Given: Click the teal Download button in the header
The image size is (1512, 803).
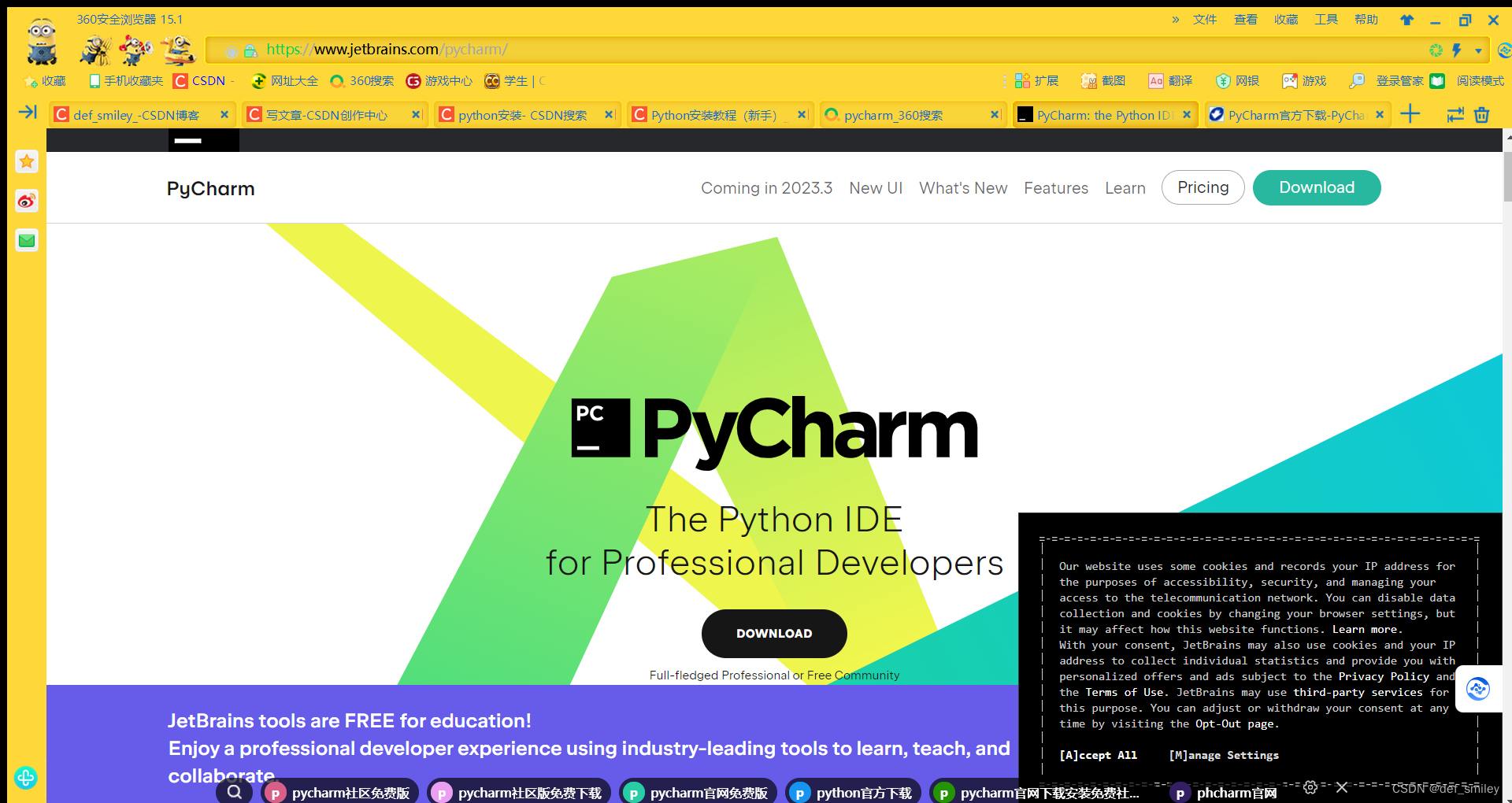Looking at the screenshot, I should 1317,187.
